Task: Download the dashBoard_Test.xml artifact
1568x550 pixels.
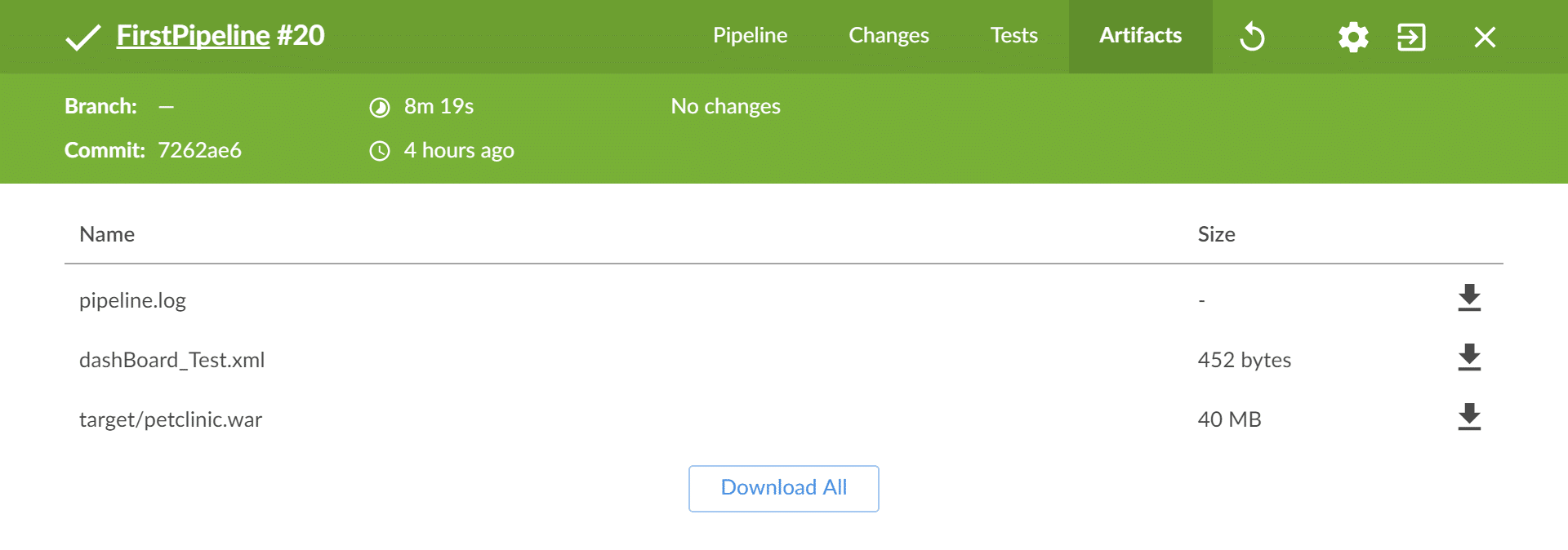Action: point(1469,357)
